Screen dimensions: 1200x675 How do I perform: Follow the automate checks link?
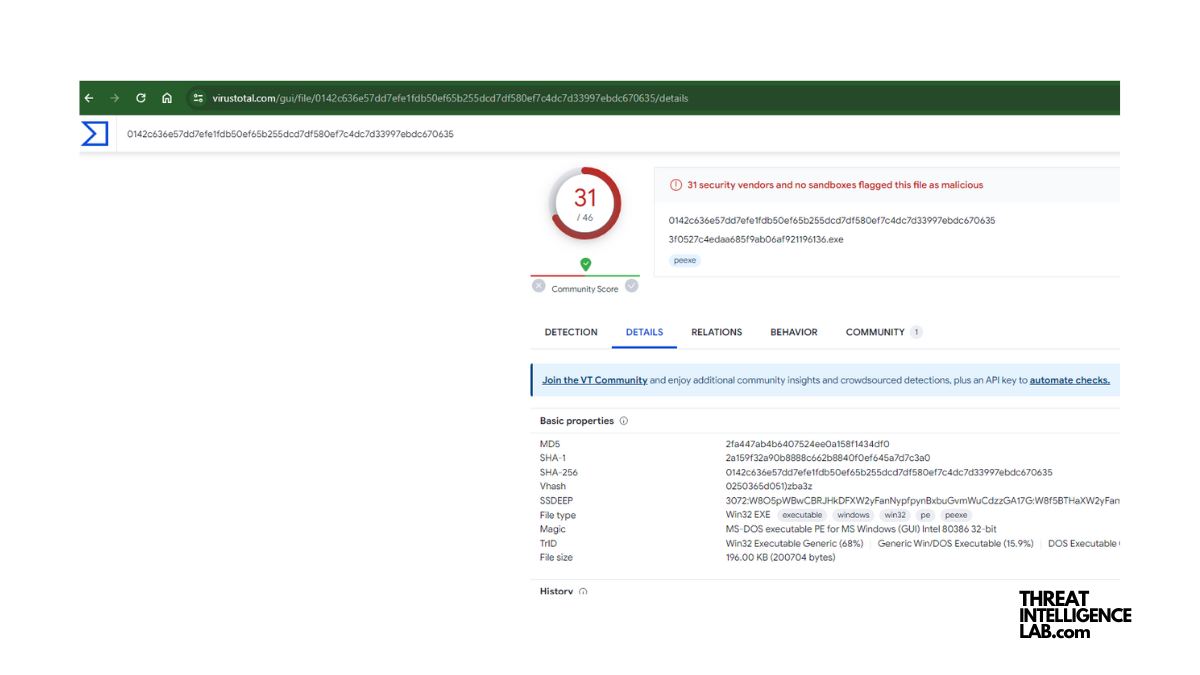[1069, 380]
